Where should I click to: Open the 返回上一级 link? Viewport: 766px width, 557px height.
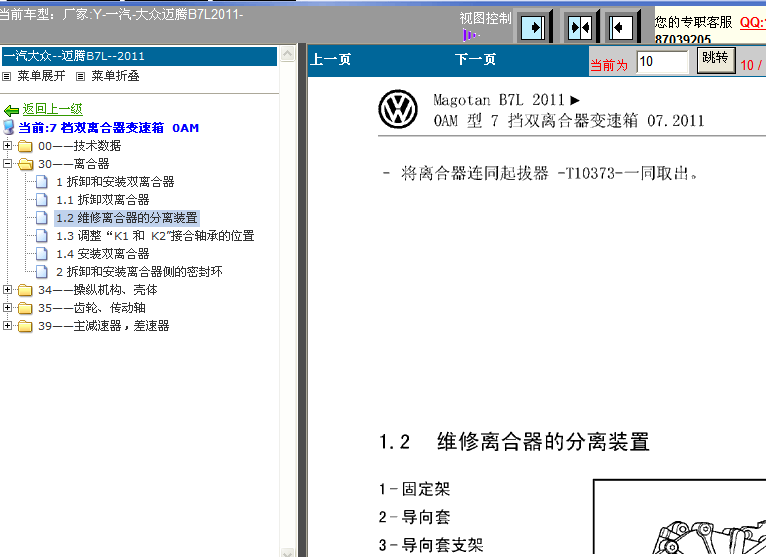[52, 109]
